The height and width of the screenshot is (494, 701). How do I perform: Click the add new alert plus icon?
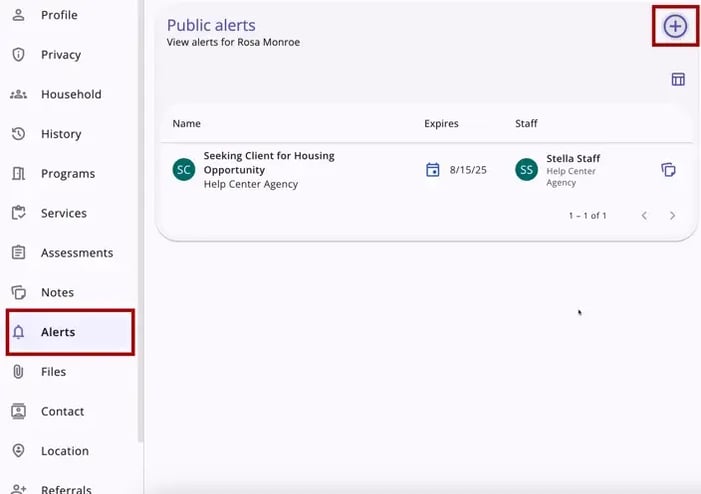point(675,26)
